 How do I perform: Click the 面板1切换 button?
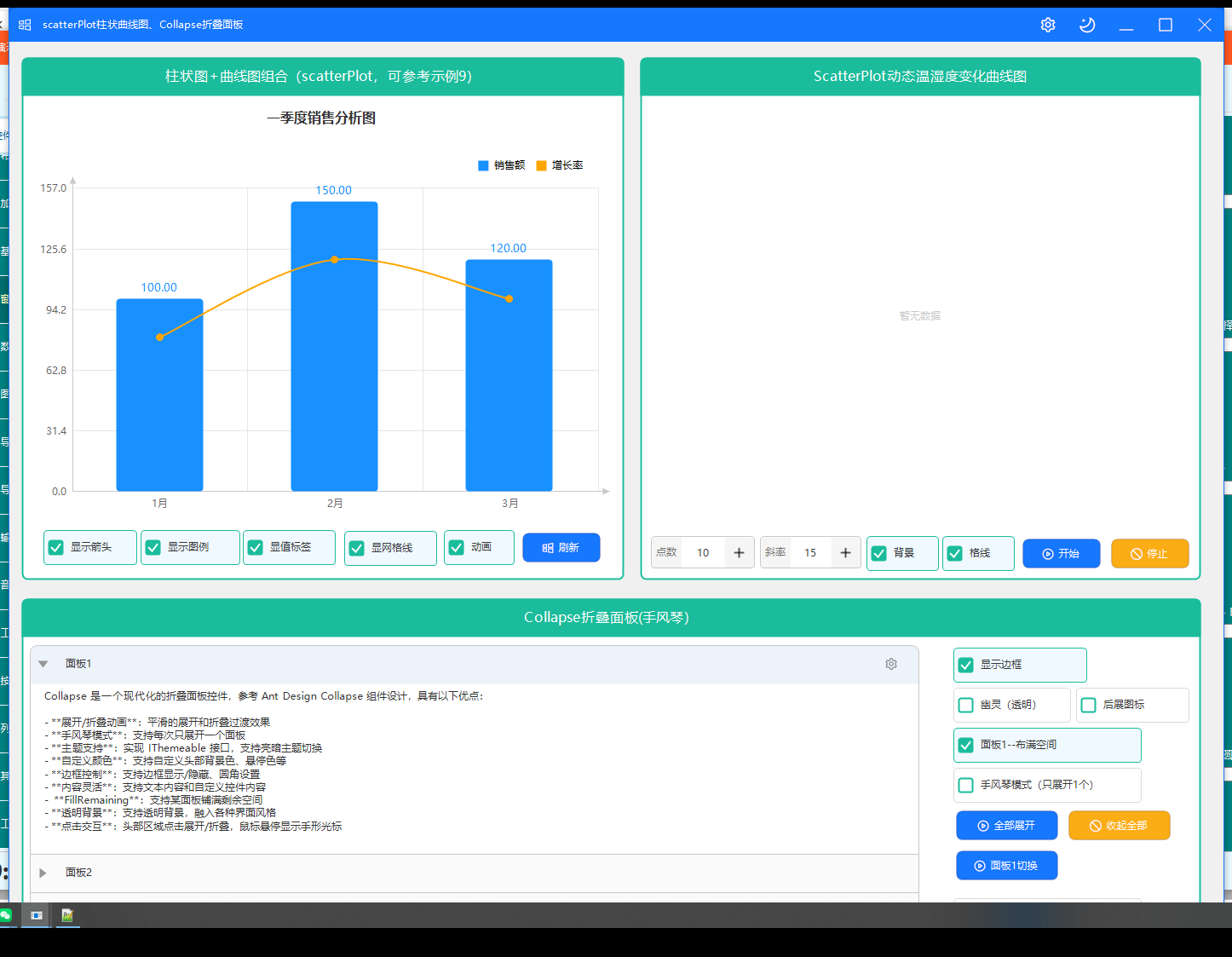(1007, 865)
